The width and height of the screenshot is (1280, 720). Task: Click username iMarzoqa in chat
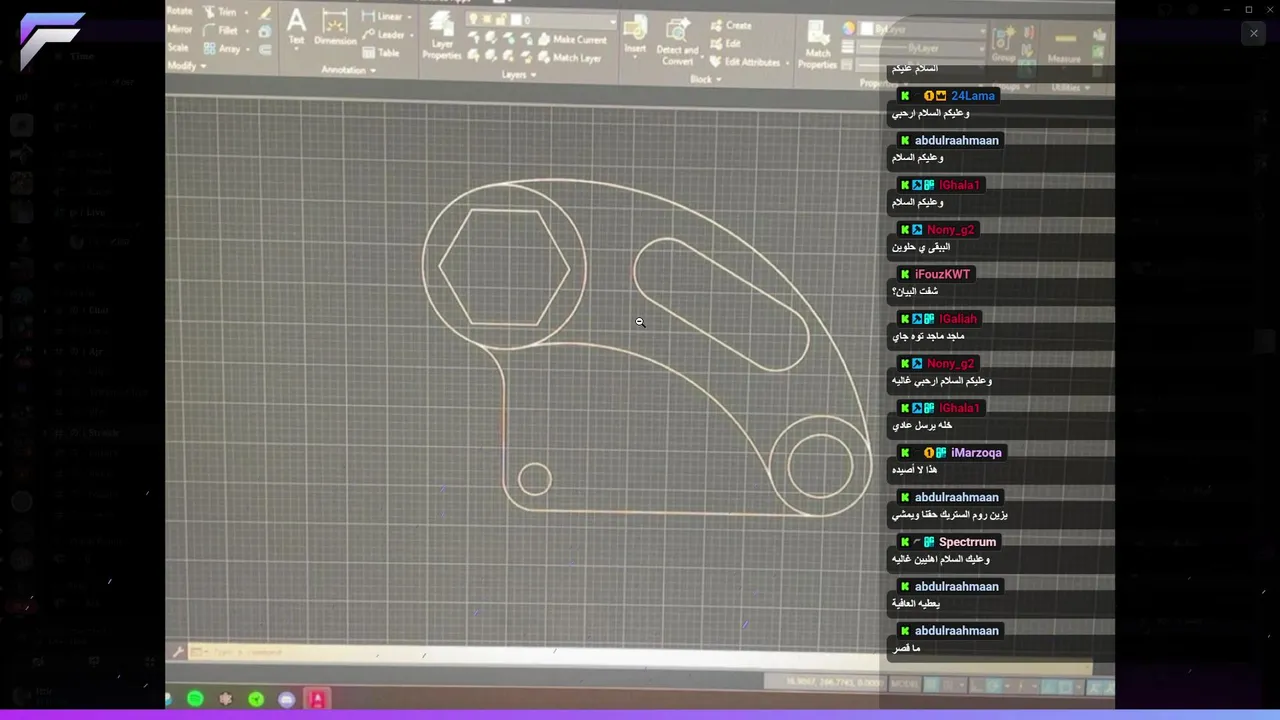click(x=976, y=453)
